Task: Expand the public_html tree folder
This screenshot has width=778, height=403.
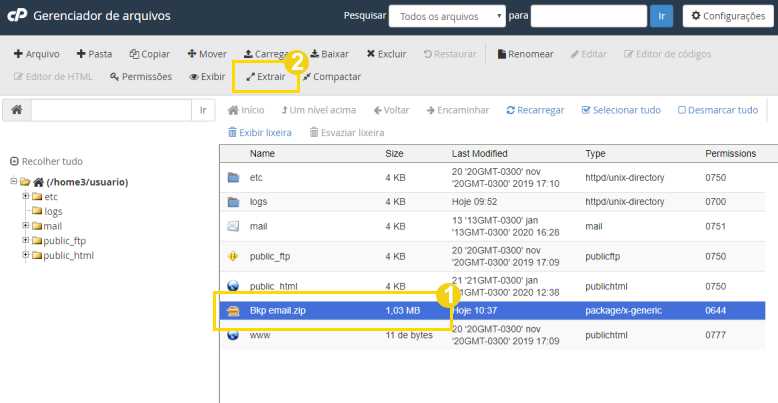Action: coord(25,255)
